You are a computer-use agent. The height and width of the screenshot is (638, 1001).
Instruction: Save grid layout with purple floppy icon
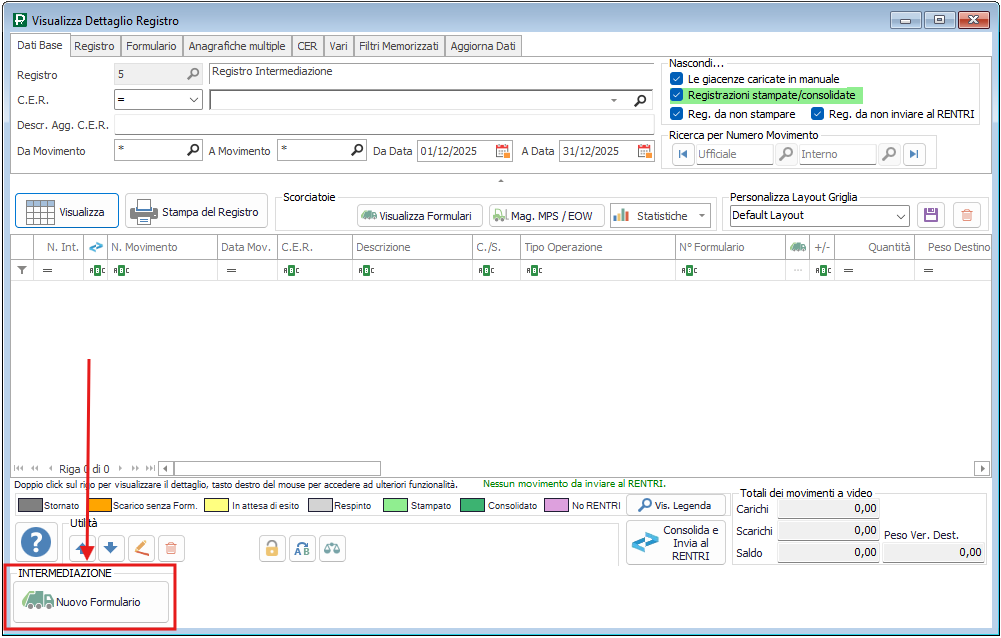[931, 215]
